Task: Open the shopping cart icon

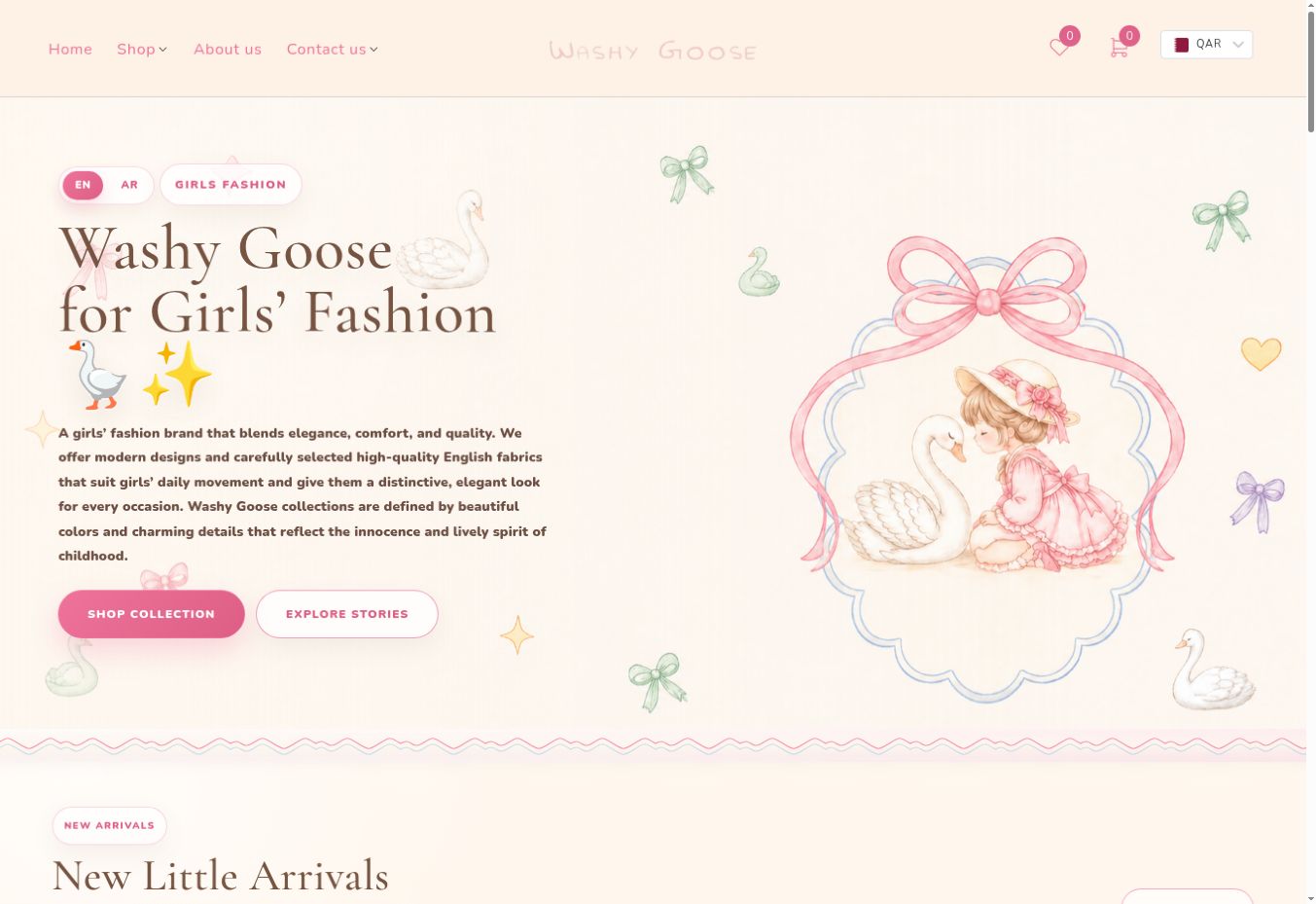Action: coord(1119,47)
